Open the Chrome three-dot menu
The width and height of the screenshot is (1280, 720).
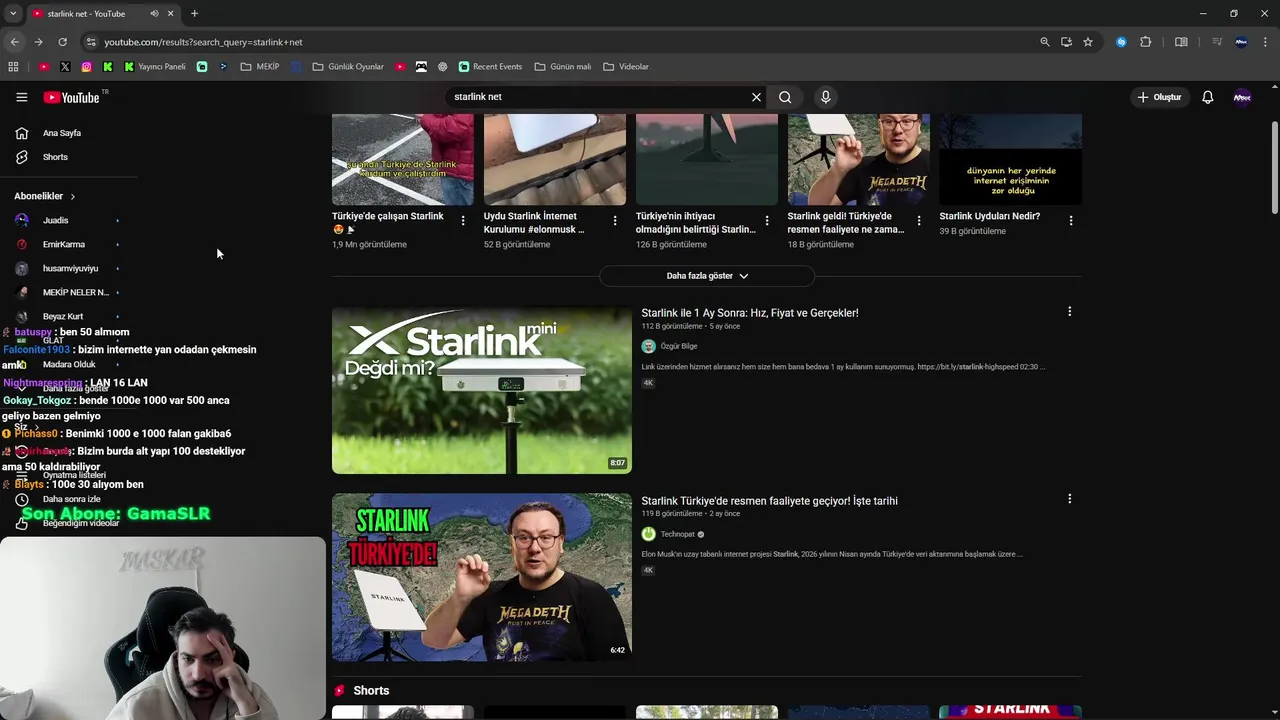pyautogui.click(x=1266, y=42)
